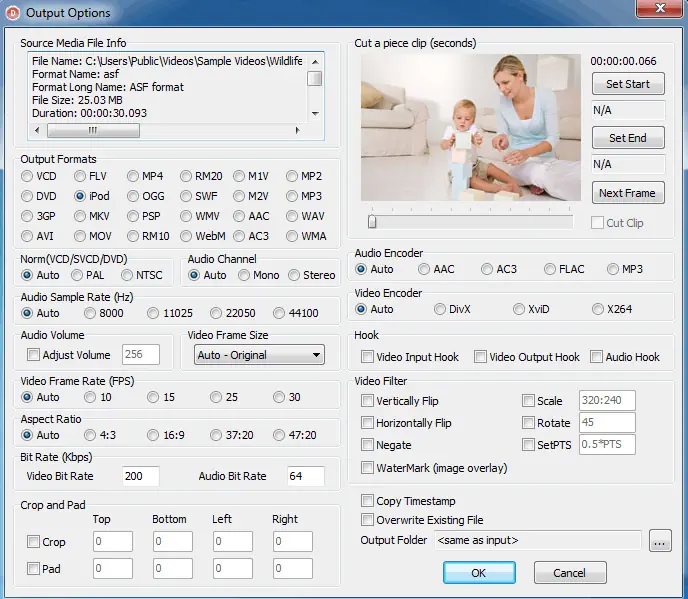Click horizontal scrollbar thumb in file info
The width and height of the screenshot is (688, 599).
click(93, 130)
